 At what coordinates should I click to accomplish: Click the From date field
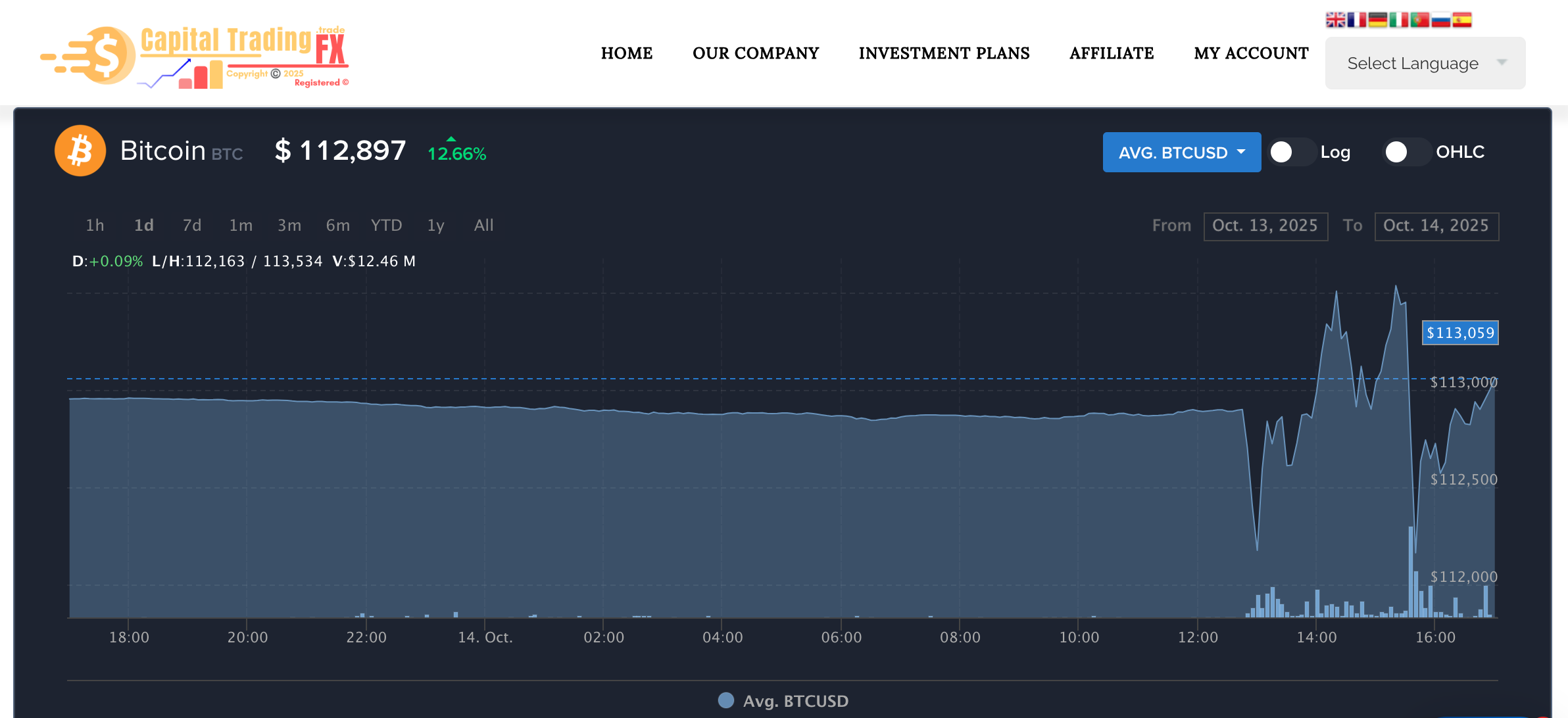pyautogui.click(x=1265, y=226)
